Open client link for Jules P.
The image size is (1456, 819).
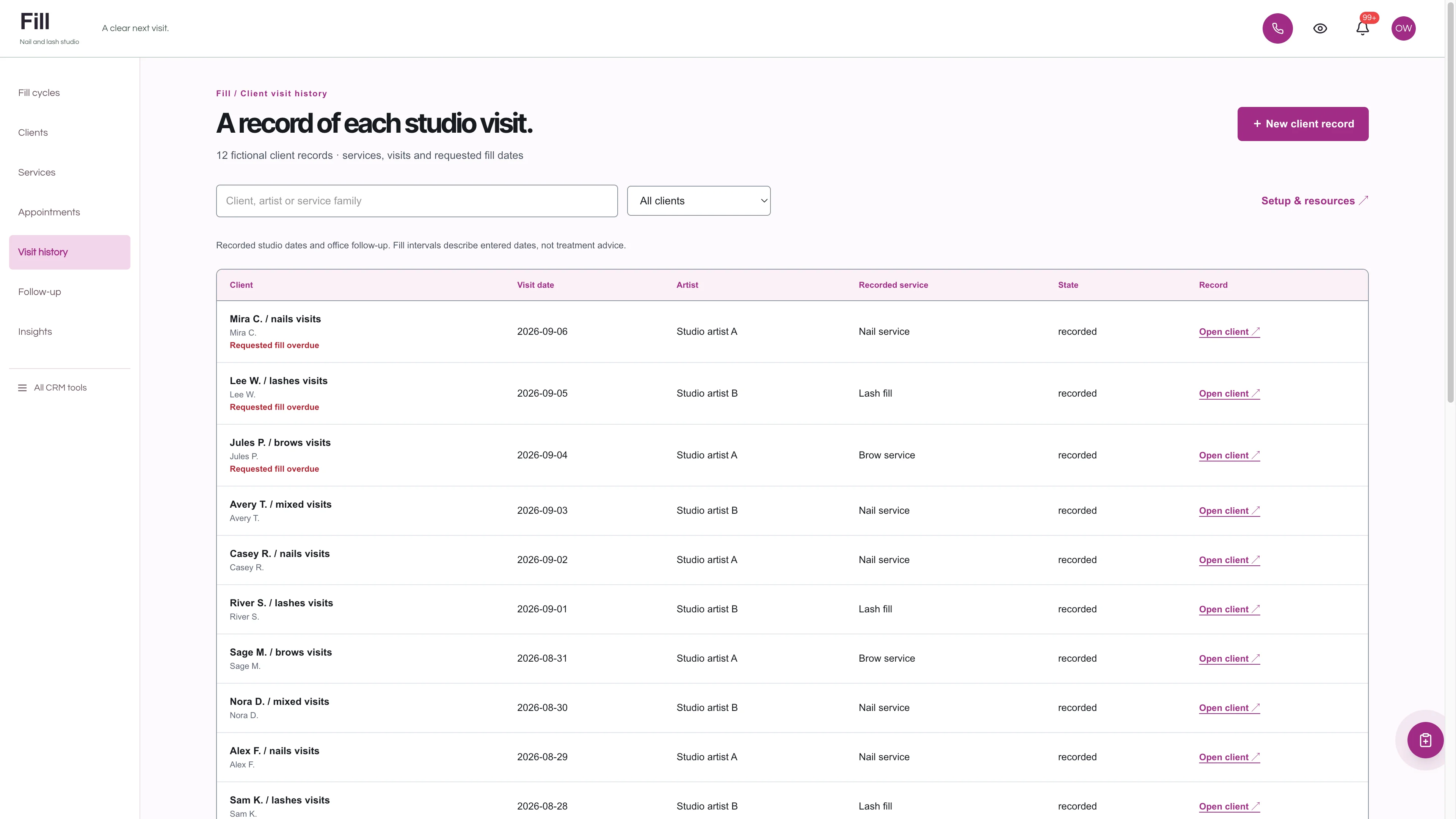pos(1229,455)
